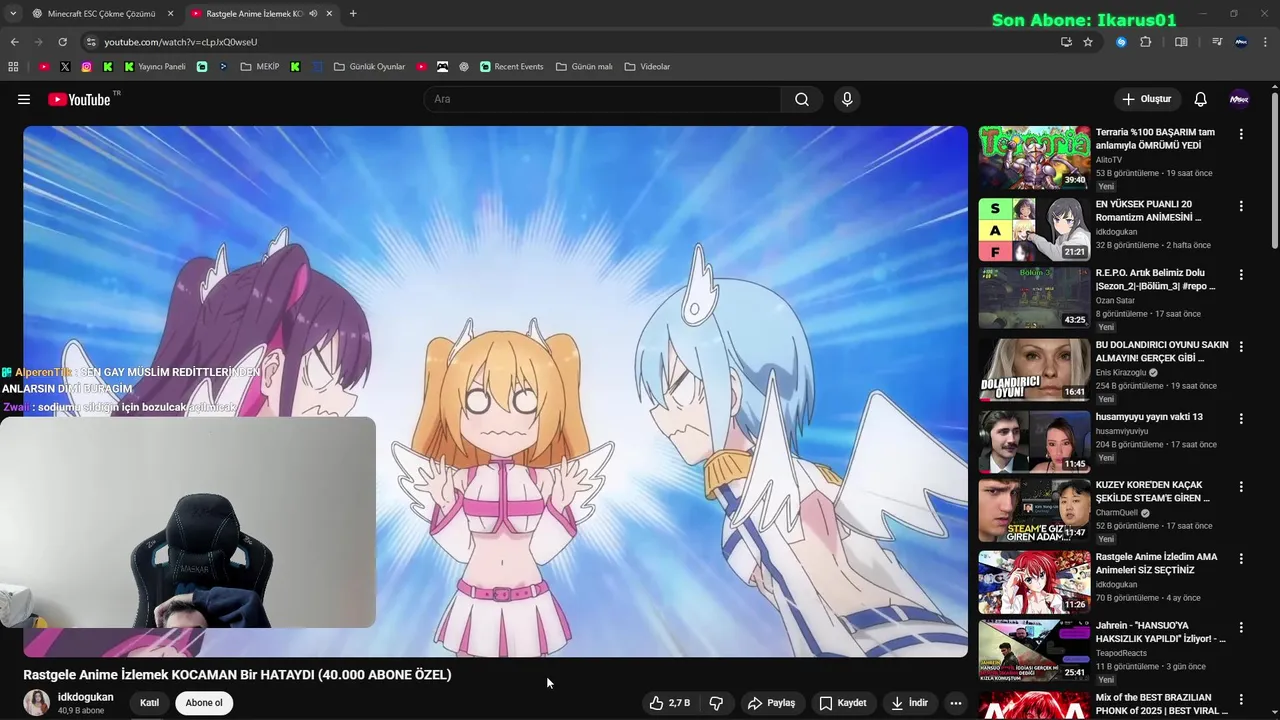Image resolution: width=1280 pixels, height=720 pixels.
Task: Open the Instagram bookmark
Action: pos(87,67)
